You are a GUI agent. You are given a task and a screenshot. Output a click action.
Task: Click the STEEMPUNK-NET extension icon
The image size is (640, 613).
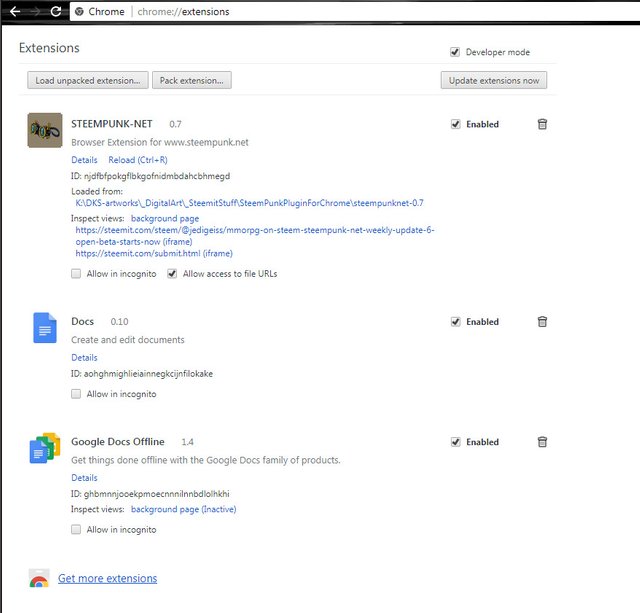pyautogui.click(x=45, y=130)
